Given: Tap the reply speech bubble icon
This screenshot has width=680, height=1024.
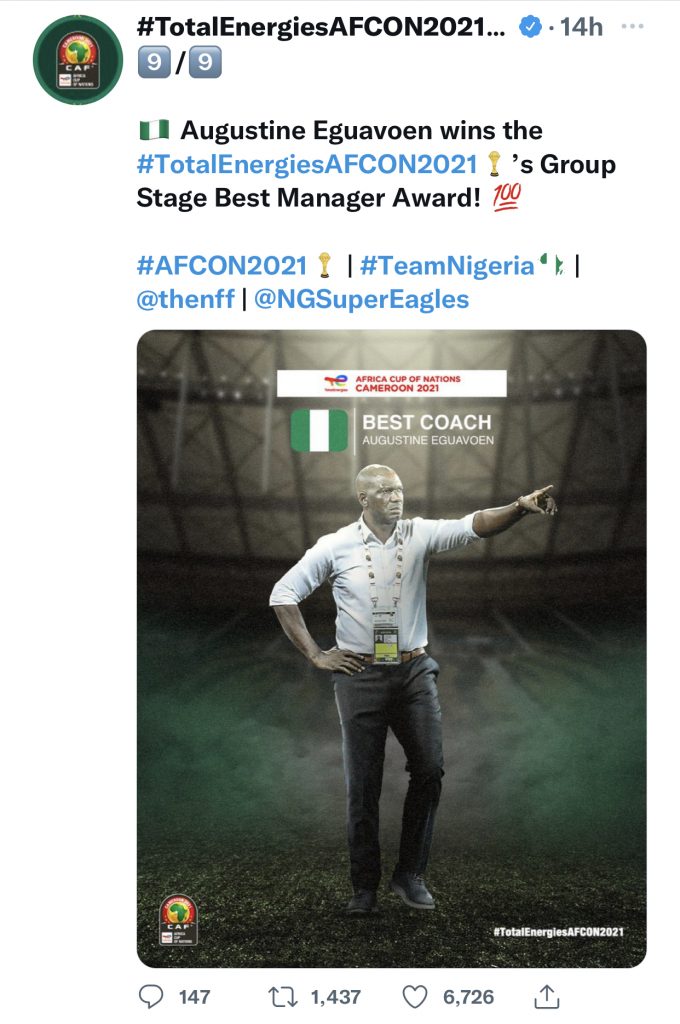Looking at the screenshot, I should (x=150, y=996).
